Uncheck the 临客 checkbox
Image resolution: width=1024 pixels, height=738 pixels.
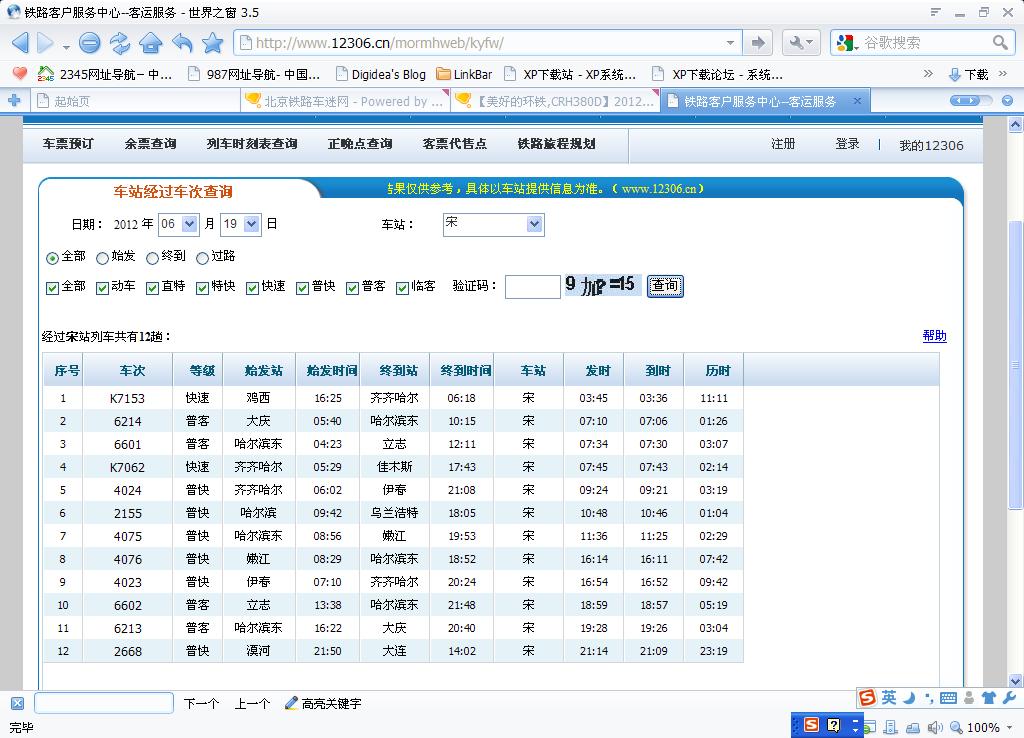click(402, 288)
